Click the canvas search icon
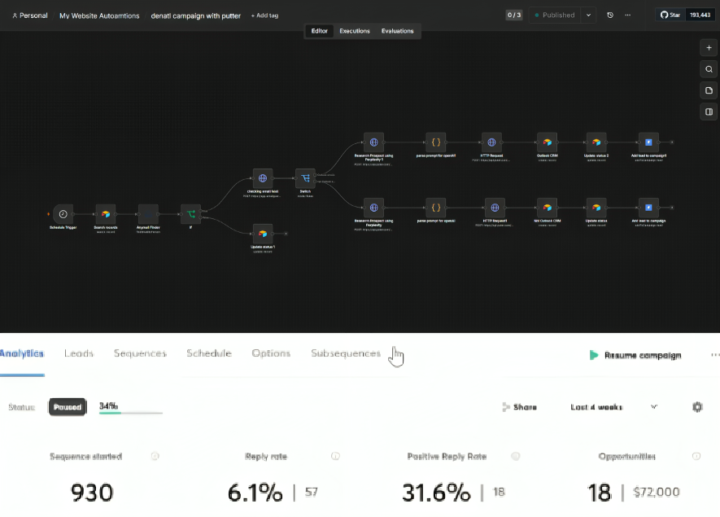Image resolution: width=720 pixels, height=517 pixels. pyautogui.click(x=709, y=69)
